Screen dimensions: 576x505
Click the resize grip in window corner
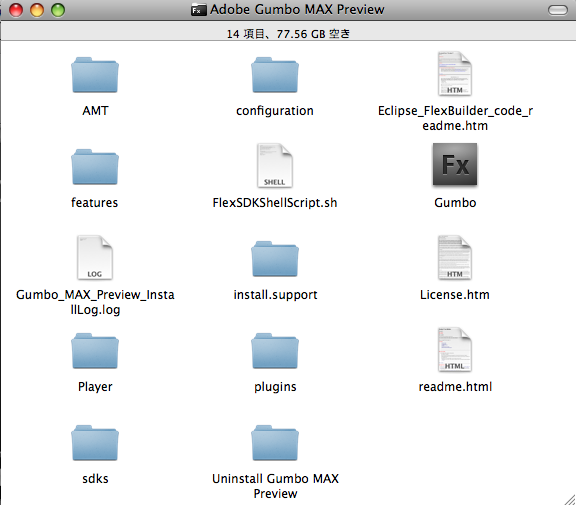click(569, 499)
